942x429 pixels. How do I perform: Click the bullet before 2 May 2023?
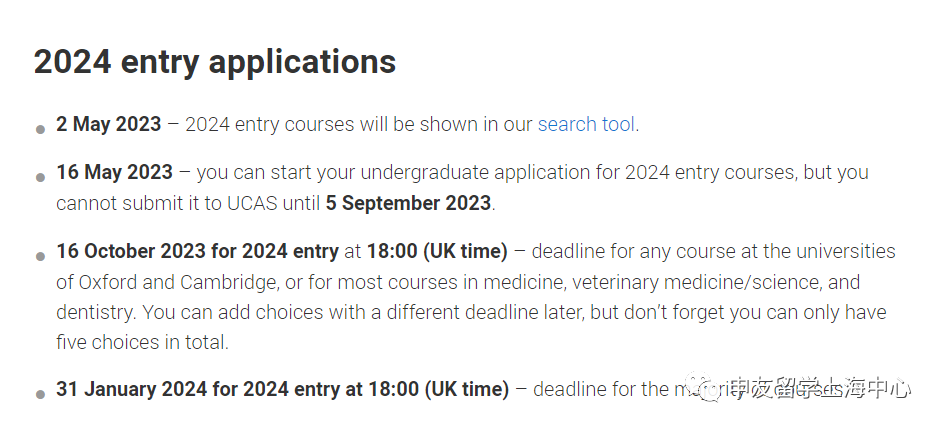coord(41,130)
